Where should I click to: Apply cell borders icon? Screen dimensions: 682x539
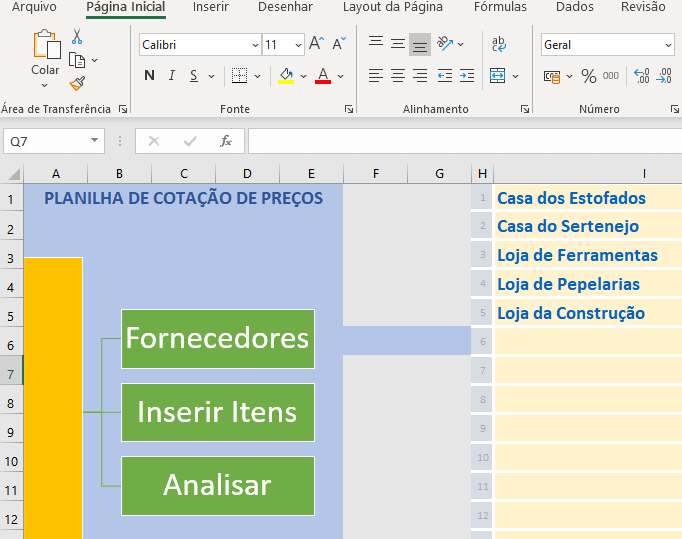tap(239, 76)
